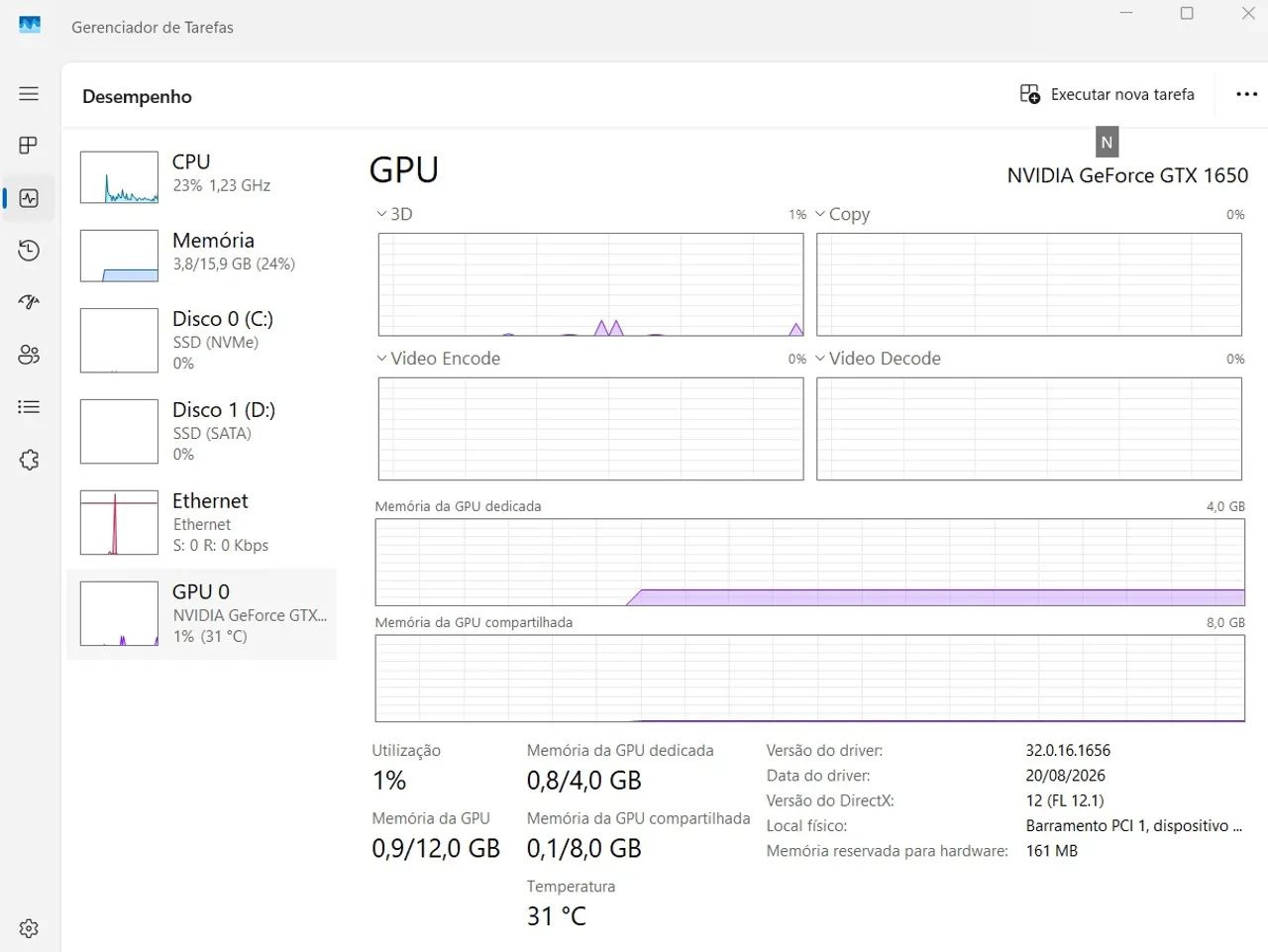Screen dimensions: 1268x952
Task: Minimize the Task Manager window
Action: (x=1126, y=14)
